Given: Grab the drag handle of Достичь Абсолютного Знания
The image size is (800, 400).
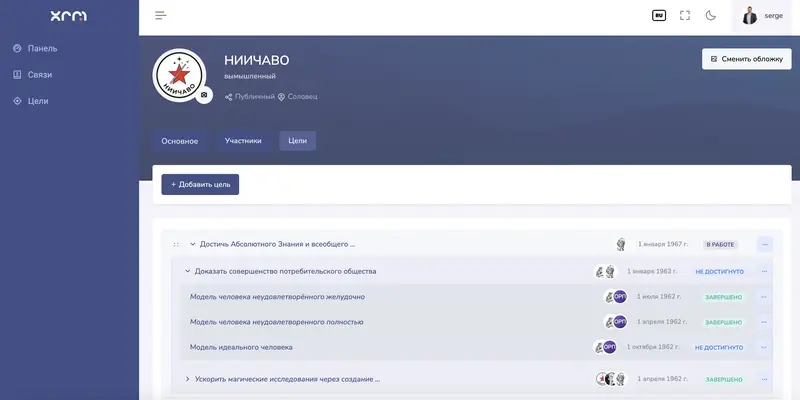Looking at the screenshot, I should 176,244.
